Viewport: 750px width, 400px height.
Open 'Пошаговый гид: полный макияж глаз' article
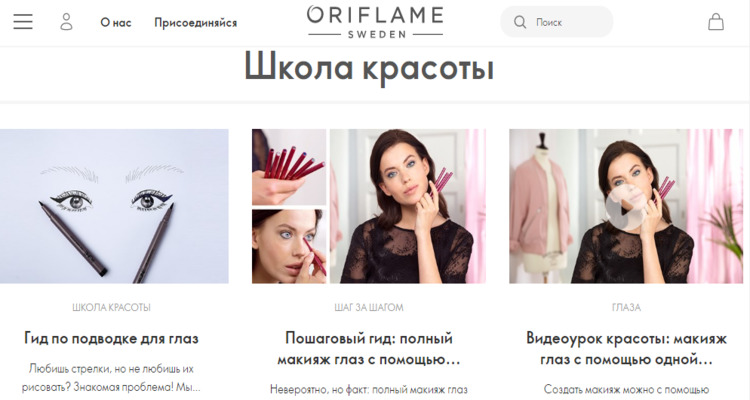pyautogui.click(x=369, y=349)
